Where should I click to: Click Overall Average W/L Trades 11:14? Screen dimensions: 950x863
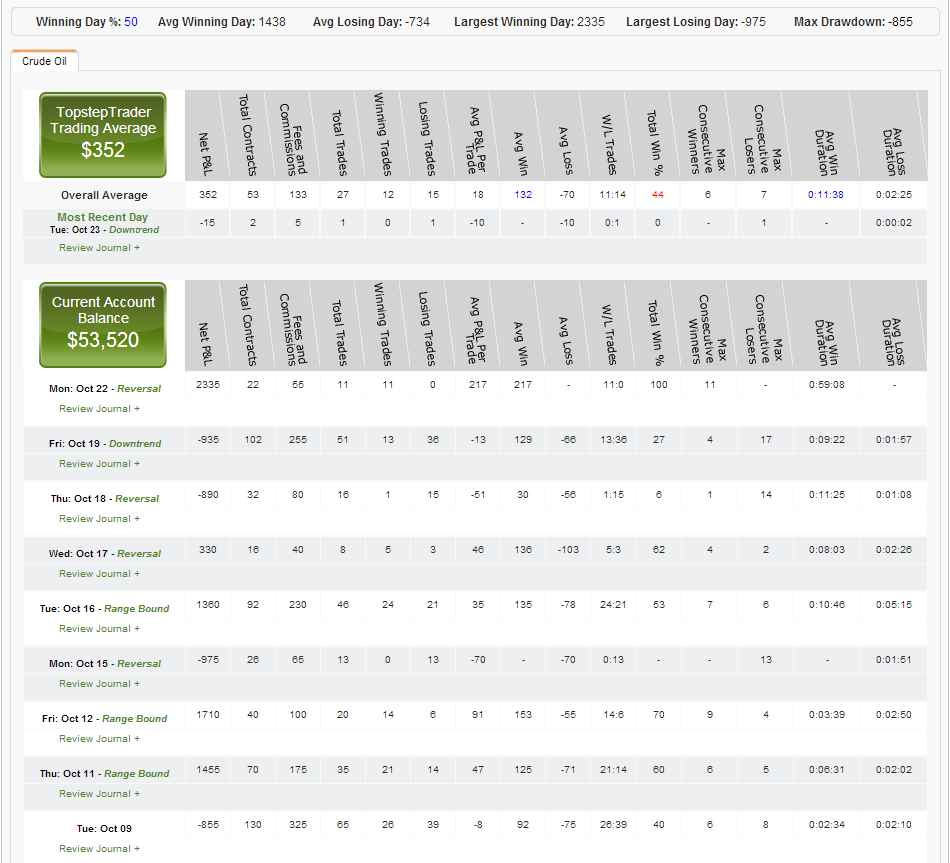[613, 195]
